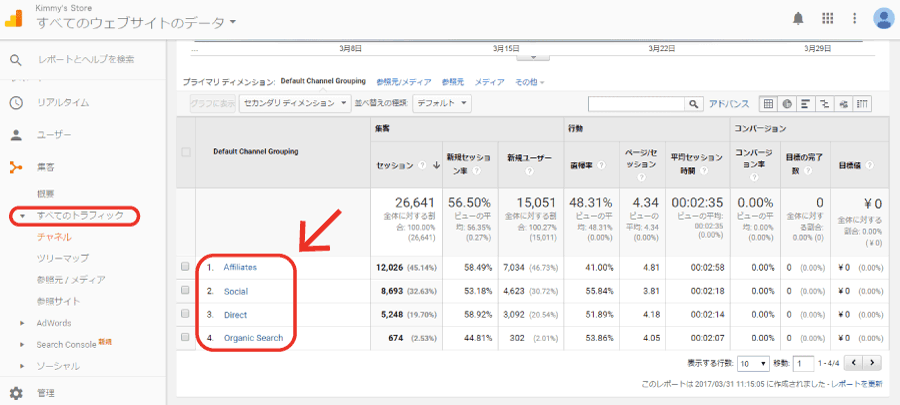Expand the AdWords sidebar section
Viewport: 900px width, 405px height.
22,323
